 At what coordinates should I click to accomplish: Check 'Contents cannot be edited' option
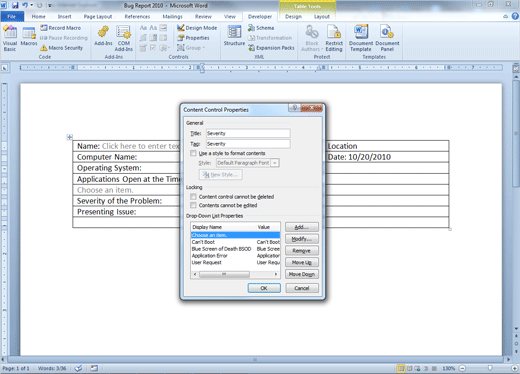pyautogui.click(x=193, y=205)
